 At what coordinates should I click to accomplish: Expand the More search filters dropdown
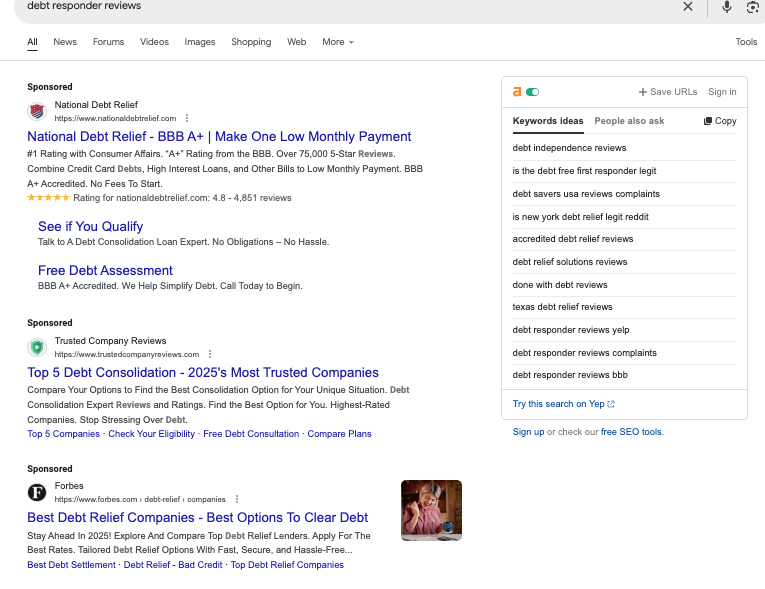[337, 42]
